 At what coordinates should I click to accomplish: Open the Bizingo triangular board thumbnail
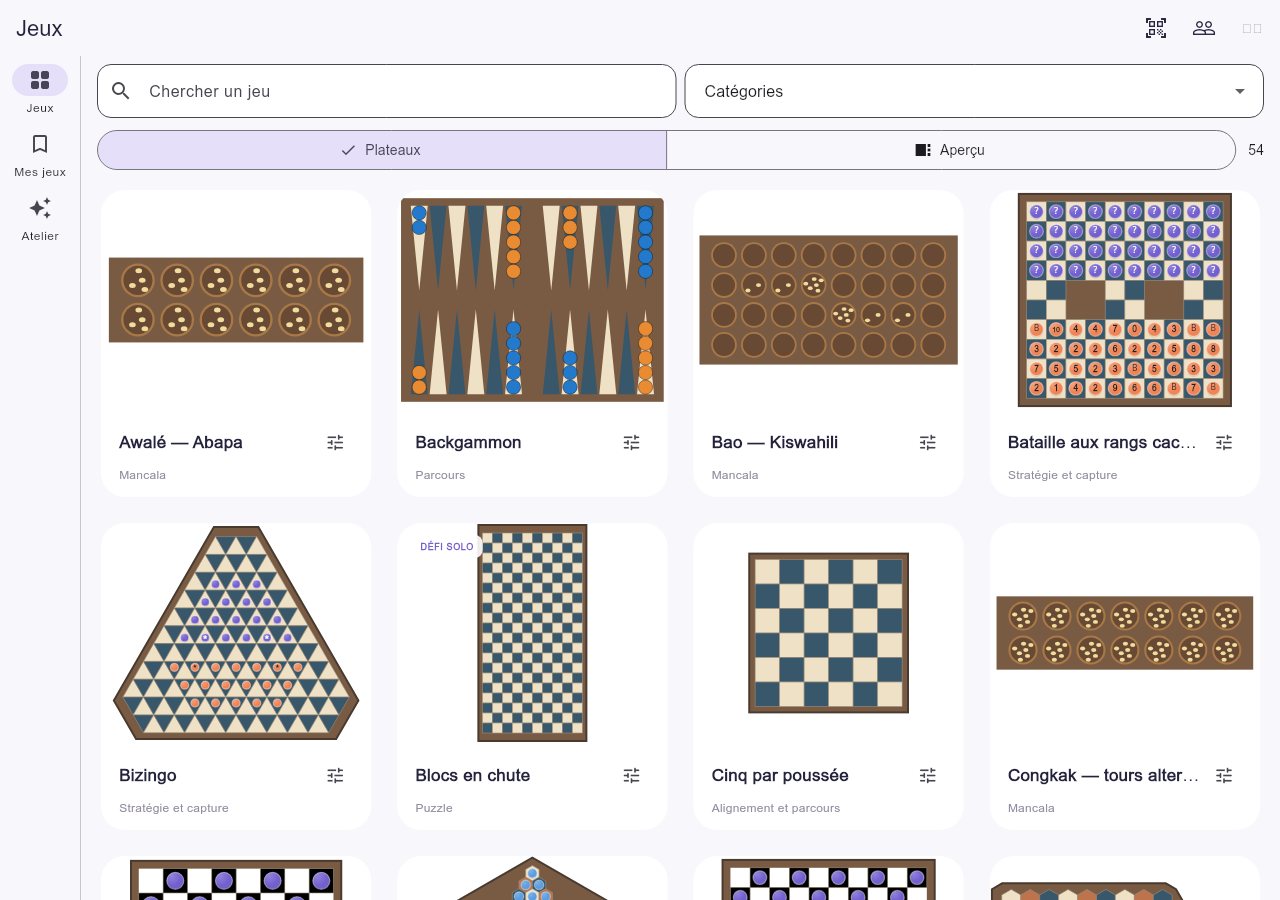[236, 633]
